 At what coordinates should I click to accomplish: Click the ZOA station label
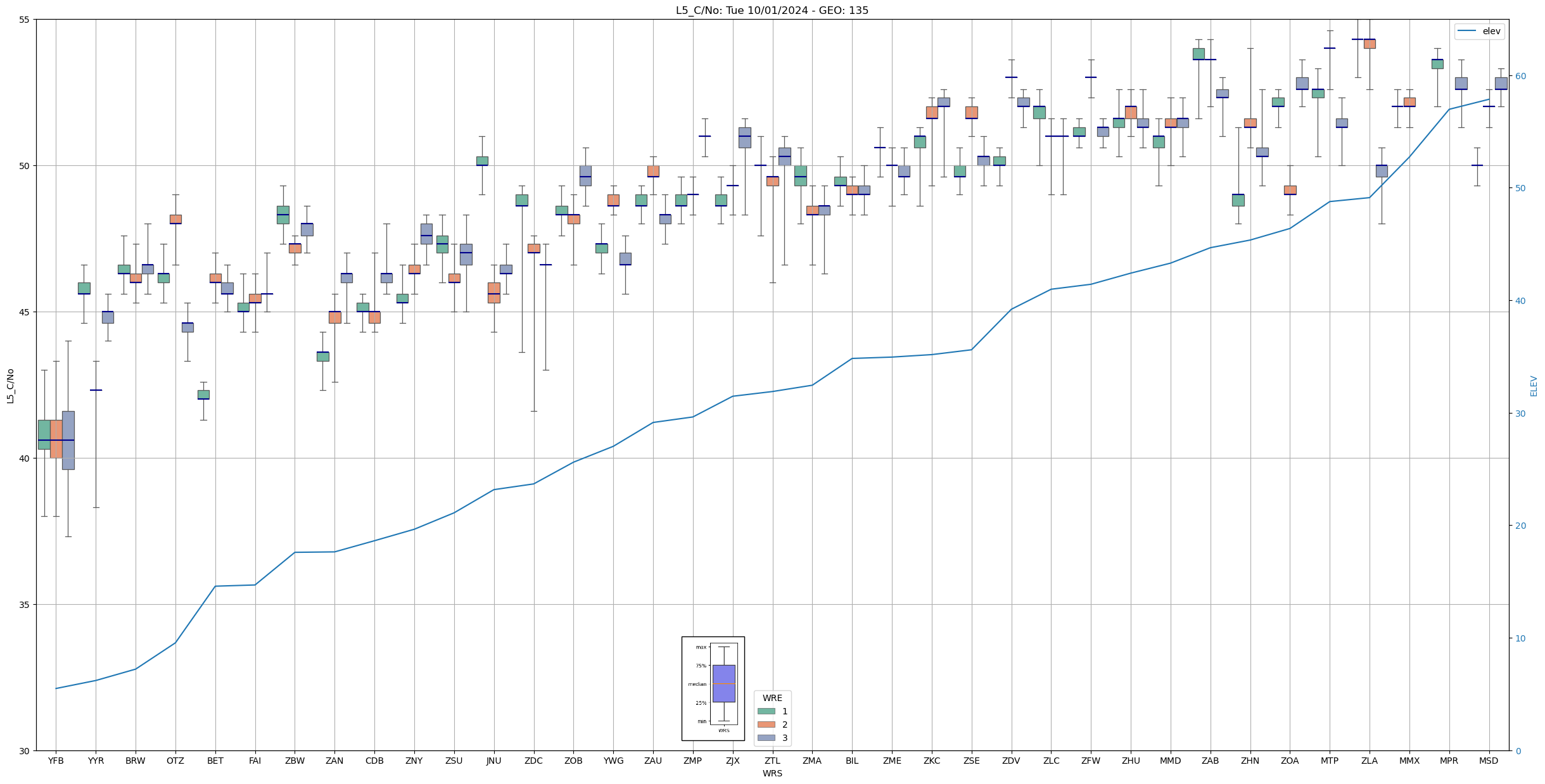point(1290,761)
